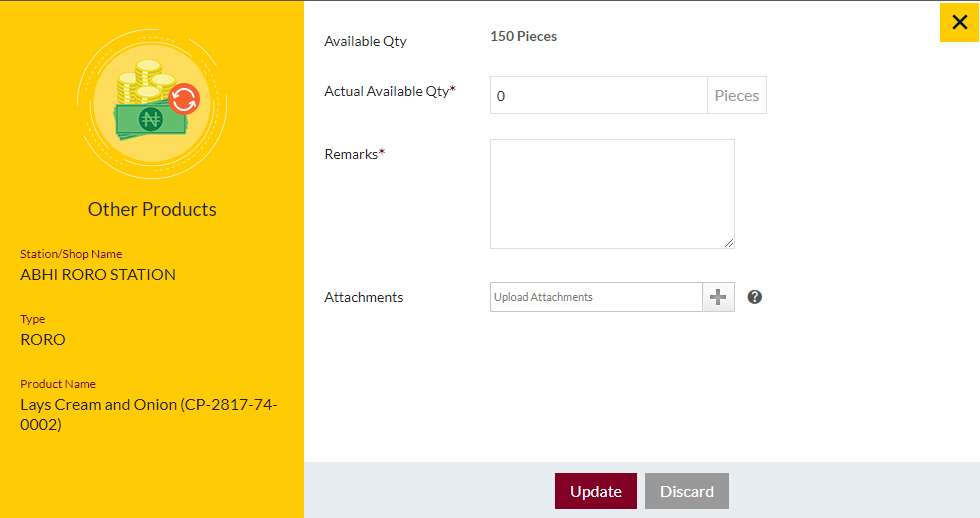
Task: Click the 'Other Products' heading
Action: click(x=152, y=209)
